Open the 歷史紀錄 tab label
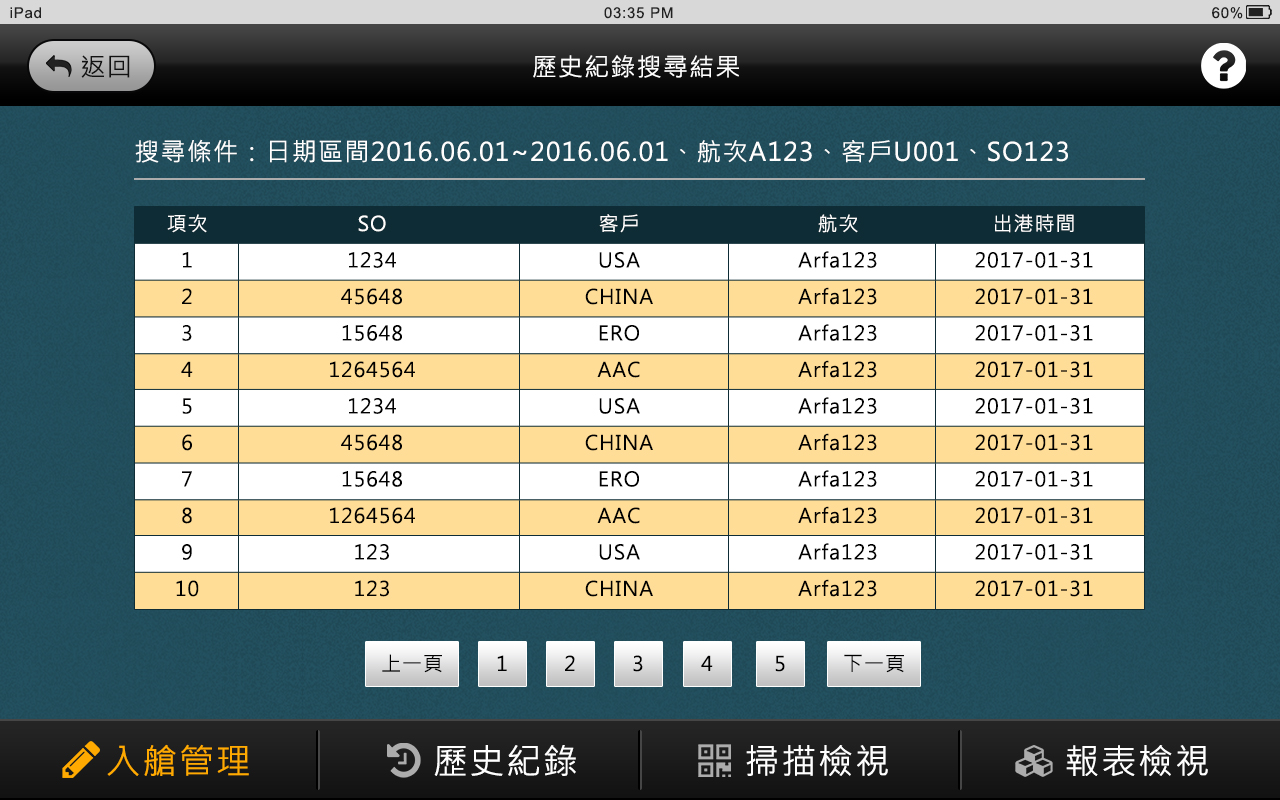1280x800 pixels. pyautogui.click(x=505, y=761)
